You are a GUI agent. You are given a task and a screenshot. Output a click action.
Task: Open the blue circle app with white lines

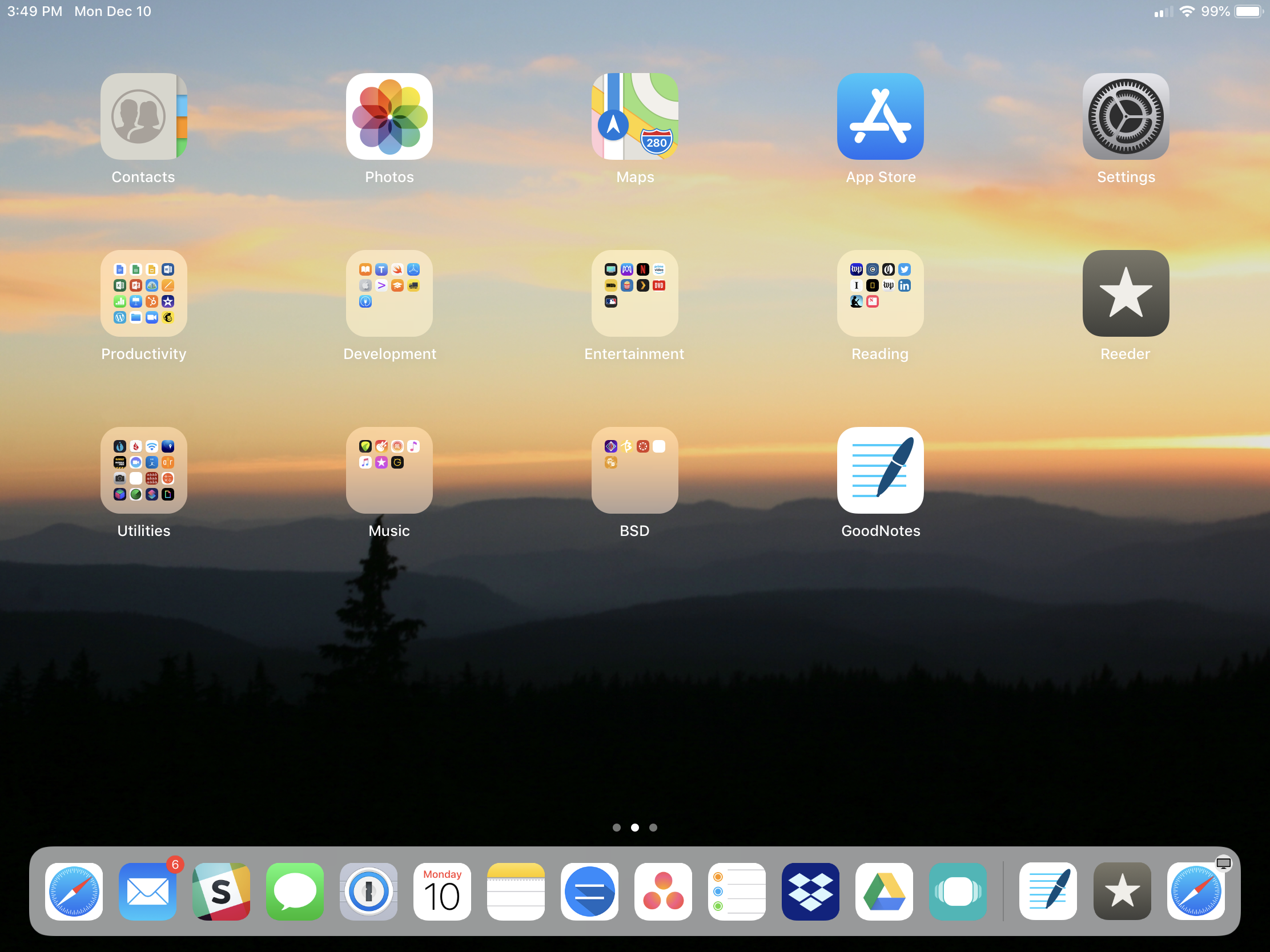590,892
